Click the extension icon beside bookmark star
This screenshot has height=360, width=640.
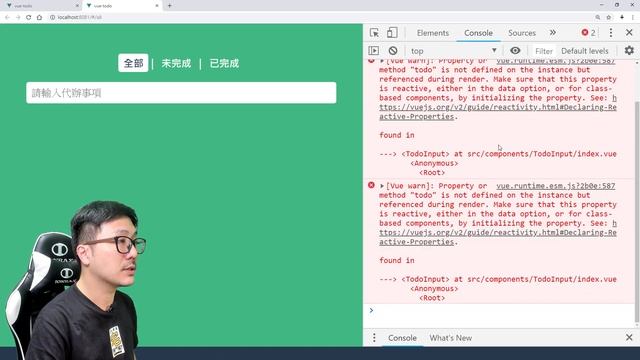622,17
